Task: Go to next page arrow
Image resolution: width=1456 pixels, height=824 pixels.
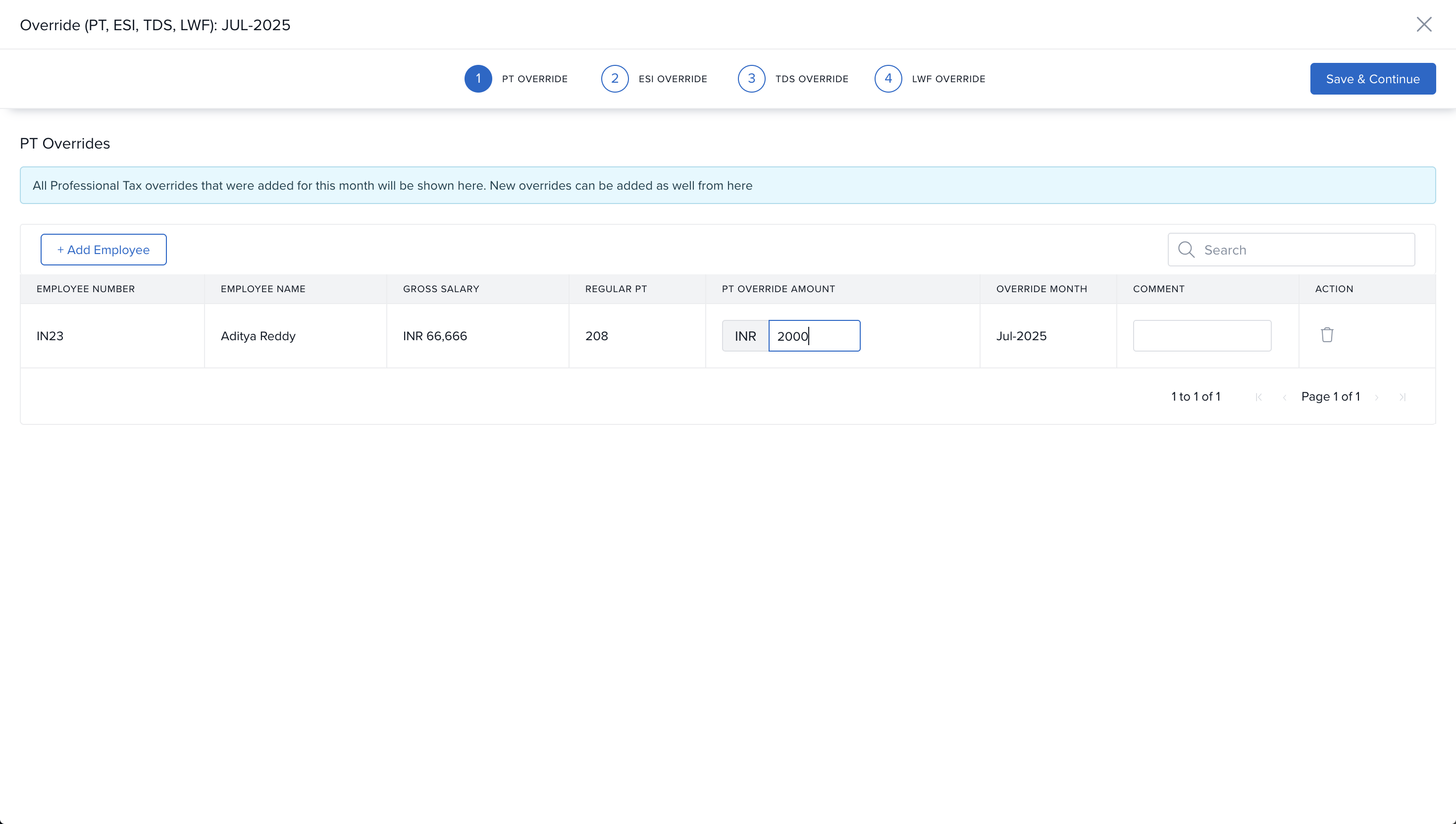Action: pos(1376,397)
